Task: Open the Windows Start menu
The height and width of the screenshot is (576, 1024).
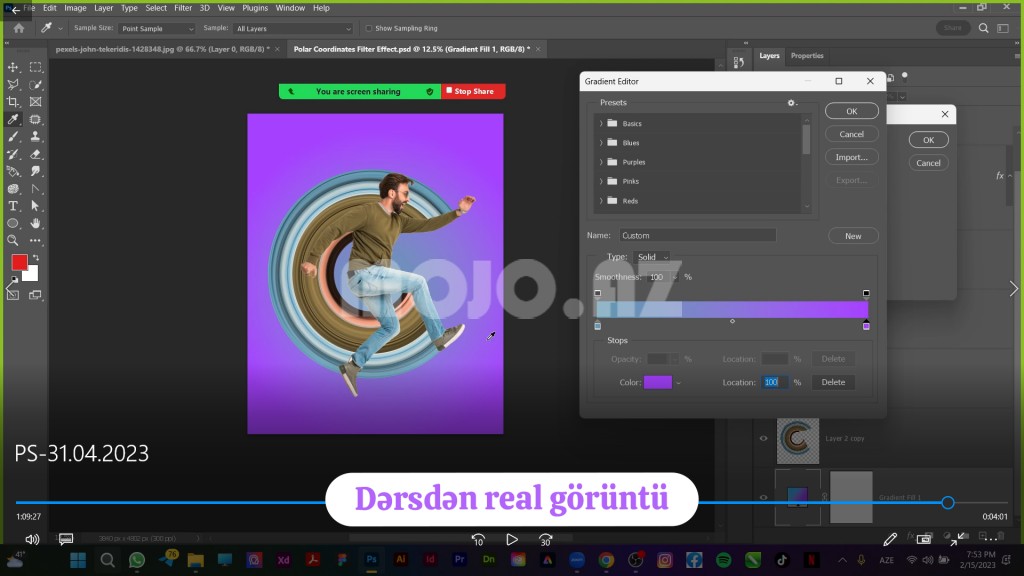Action: coord(78,560)
